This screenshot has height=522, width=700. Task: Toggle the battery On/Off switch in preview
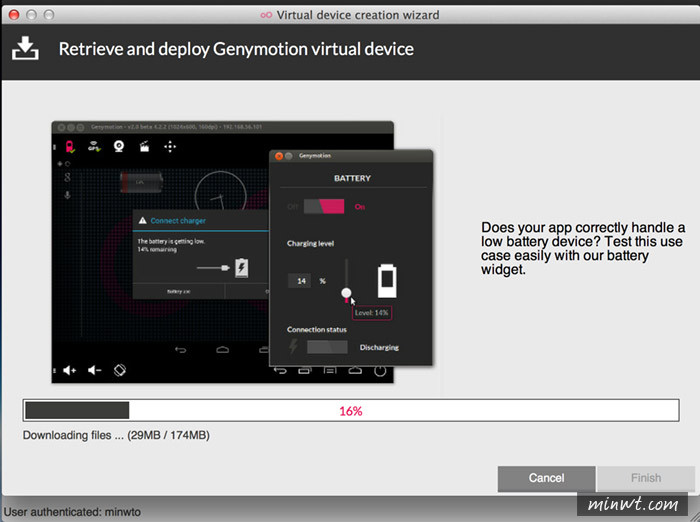coord(324,206)
